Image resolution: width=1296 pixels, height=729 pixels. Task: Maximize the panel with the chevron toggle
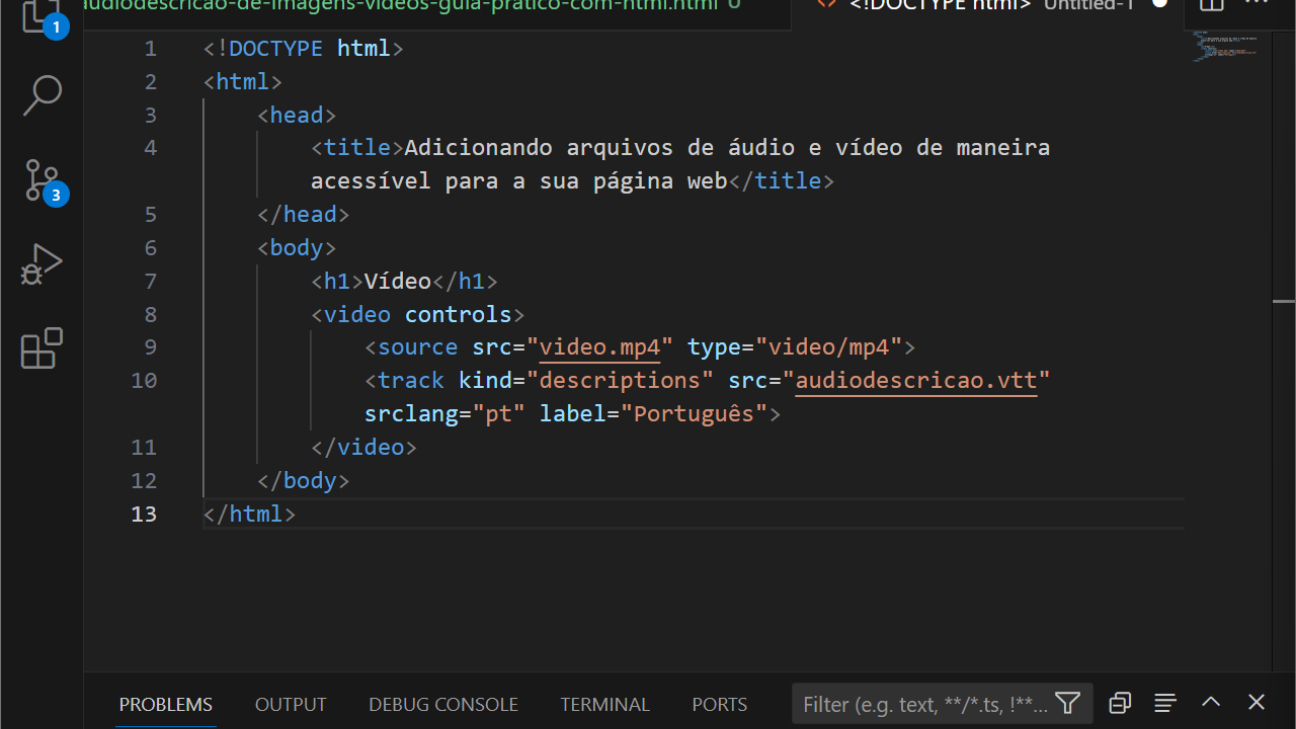pyautogui.click(x=1210, y=702)
